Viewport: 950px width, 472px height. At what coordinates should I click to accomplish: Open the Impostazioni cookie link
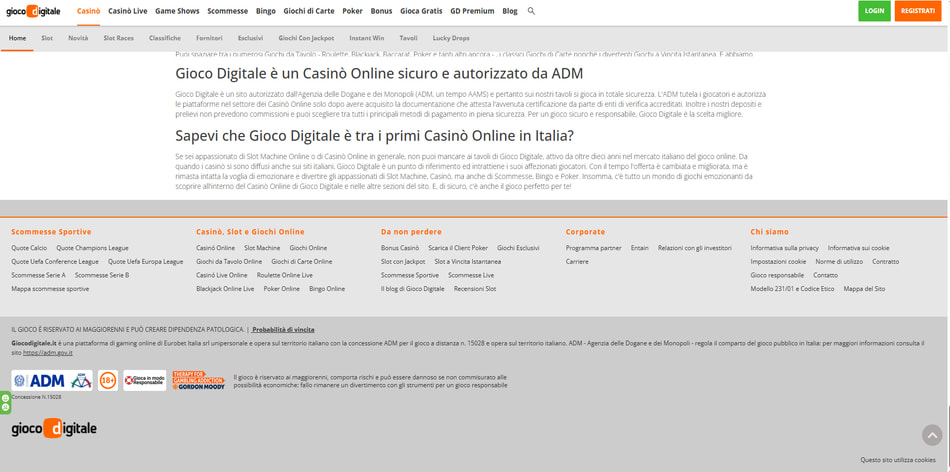779,262
